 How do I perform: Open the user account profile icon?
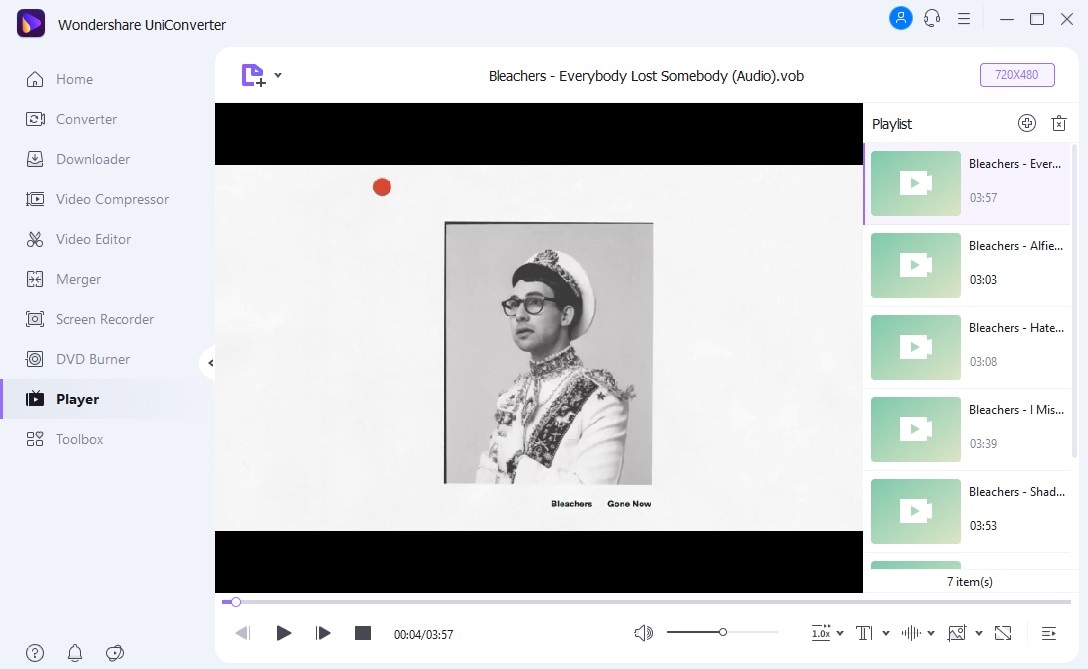click(x=901, y=19)
